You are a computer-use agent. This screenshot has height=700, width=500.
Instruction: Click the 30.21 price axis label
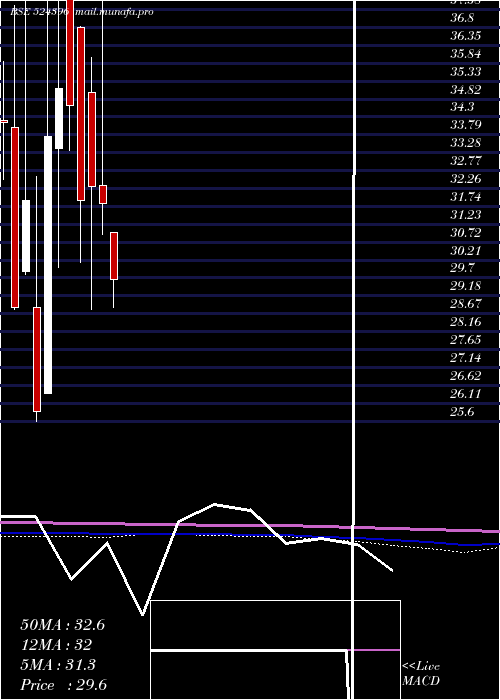click(x=466, y=250)
